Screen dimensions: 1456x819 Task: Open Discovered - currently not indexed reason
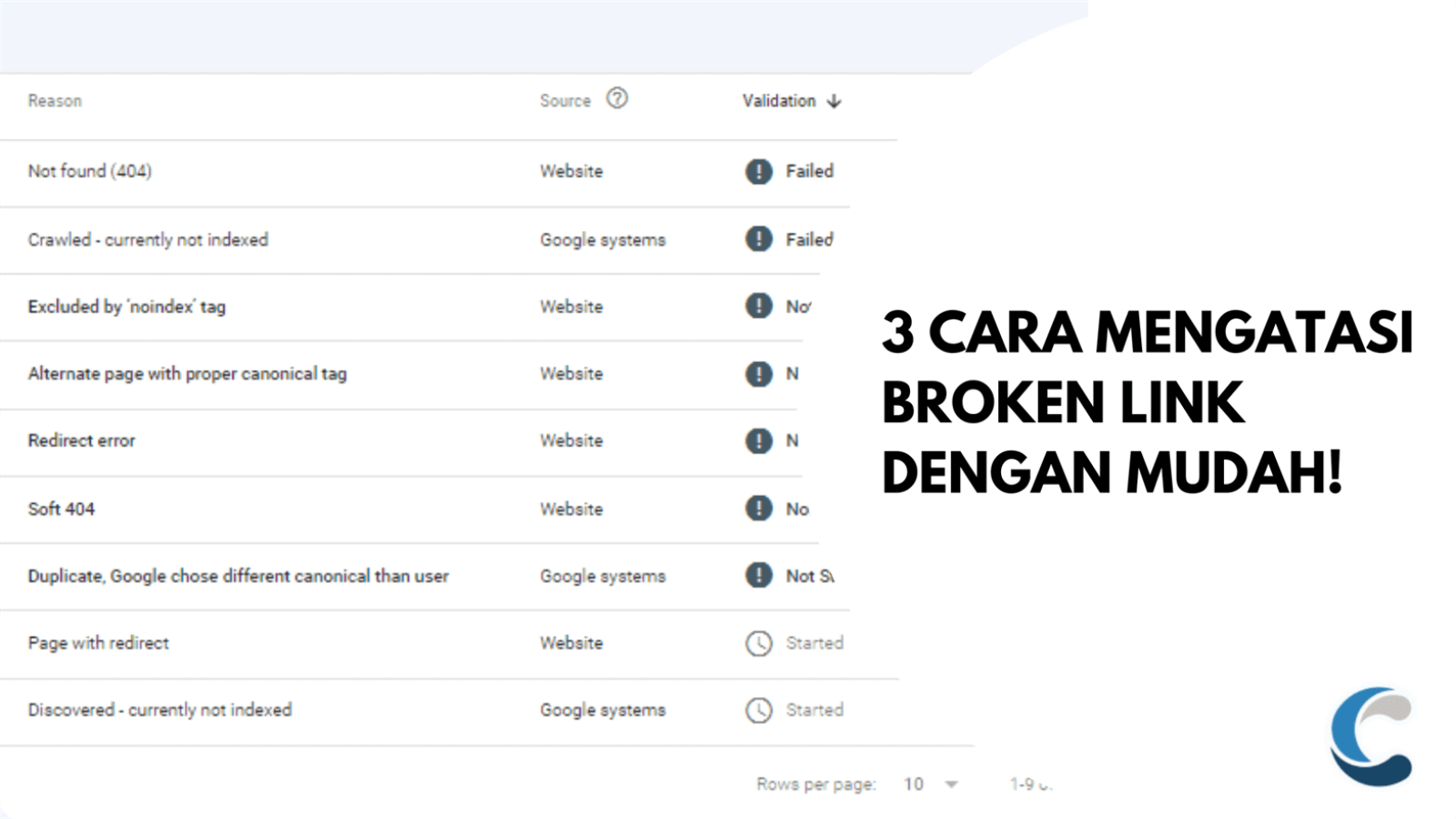[x=159, y=710]
